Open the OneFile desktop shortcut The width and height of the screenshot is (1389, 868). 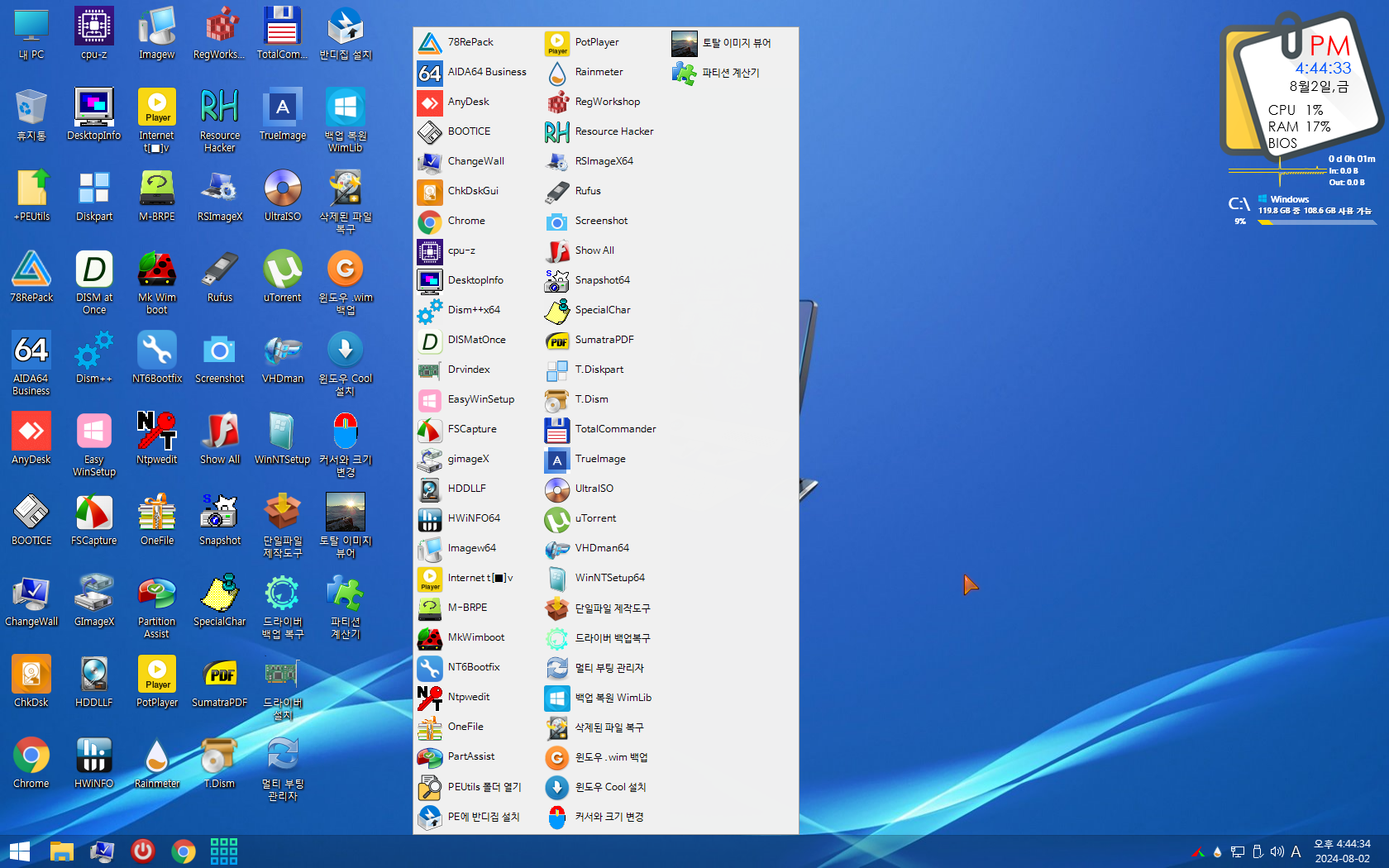[157, 519]
